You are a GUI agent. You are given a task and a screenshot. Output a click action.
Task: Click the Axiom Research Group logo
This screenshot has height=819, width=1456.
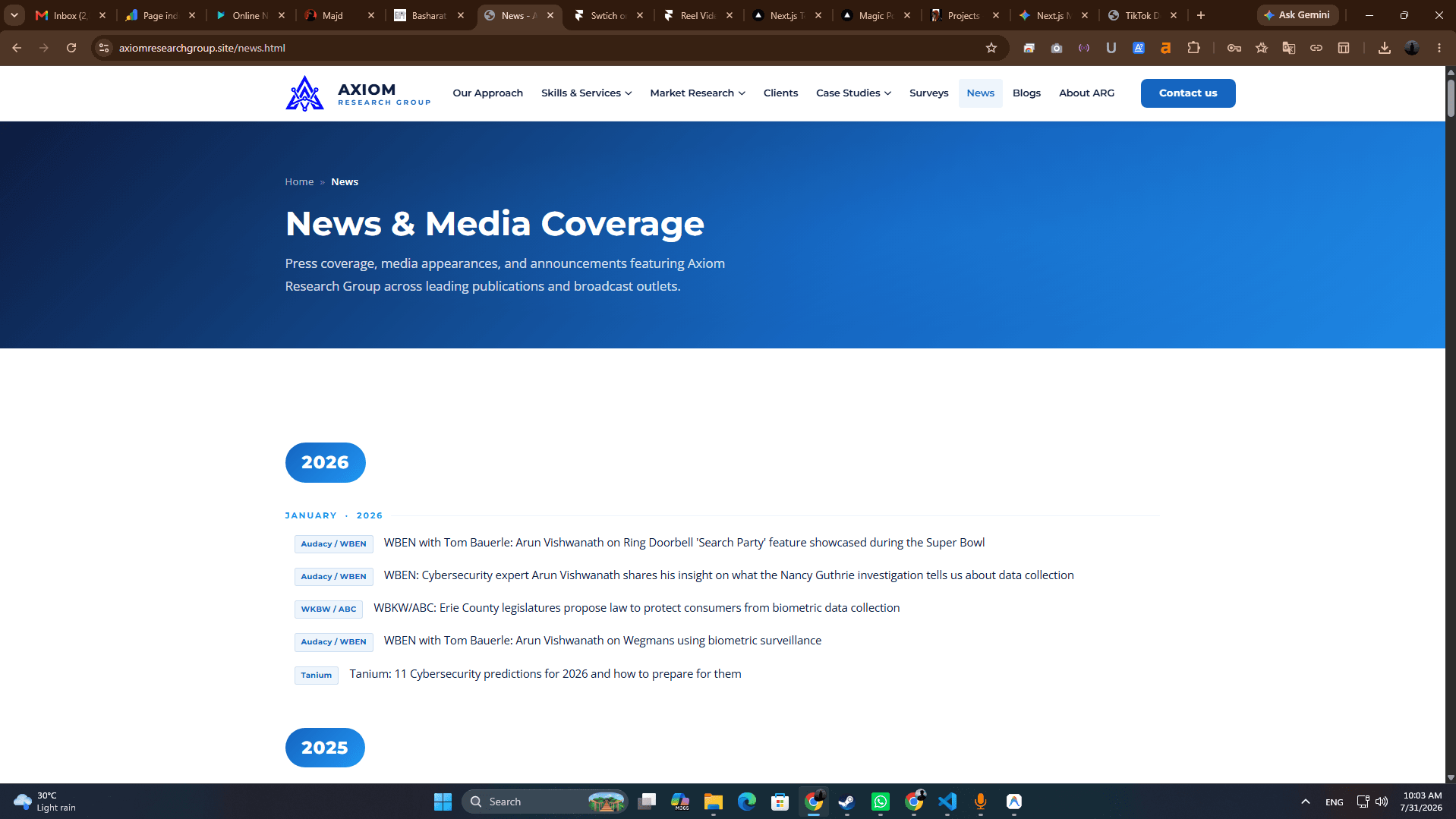point(358,93)
